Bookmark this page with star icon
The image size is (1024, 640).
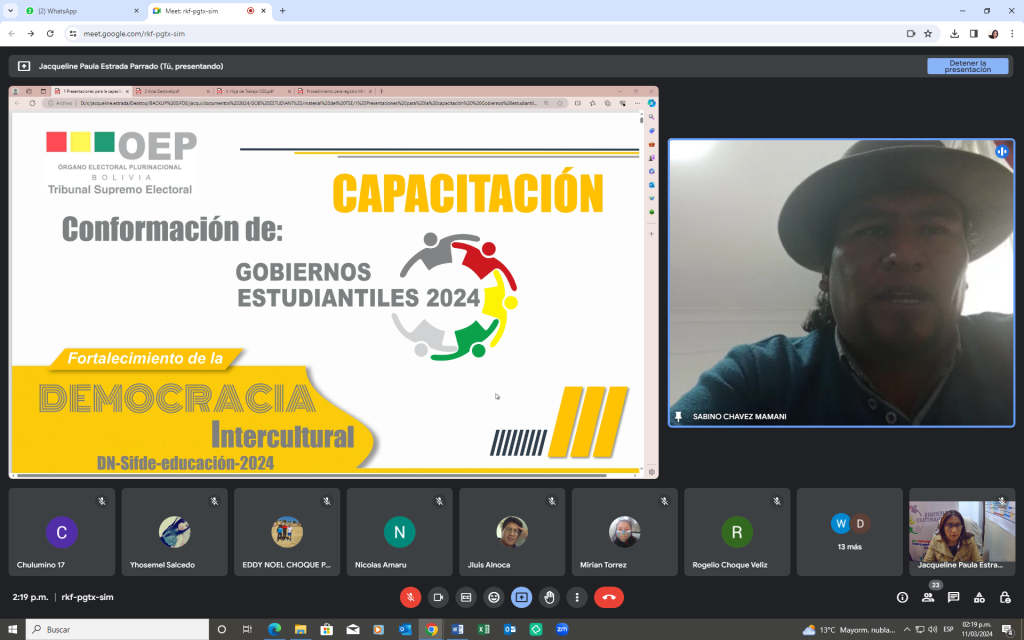(x=928, y=33)
